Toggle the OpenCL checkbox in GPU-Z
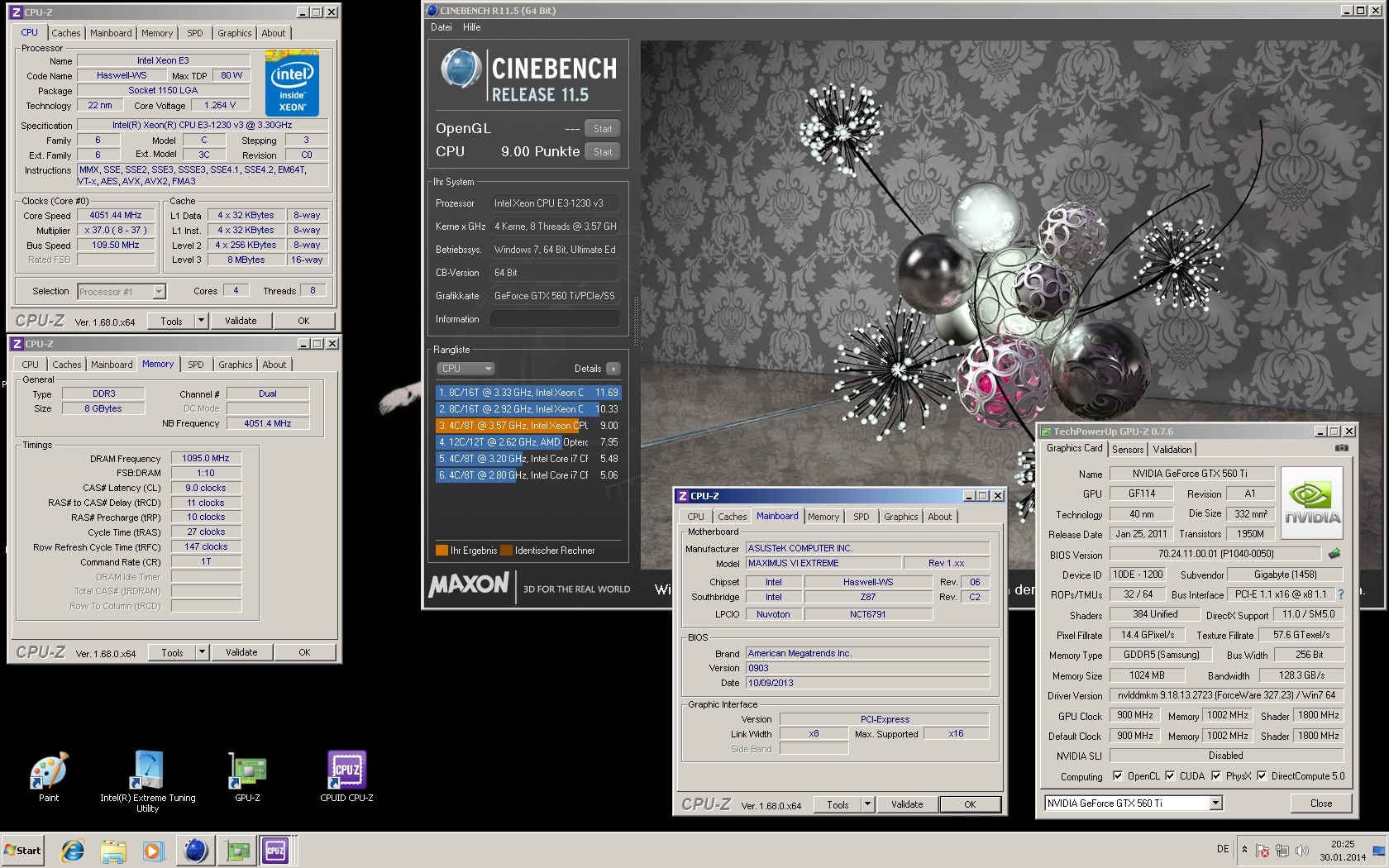The height and width of the screenshot is (868, 1389). 1117,776
